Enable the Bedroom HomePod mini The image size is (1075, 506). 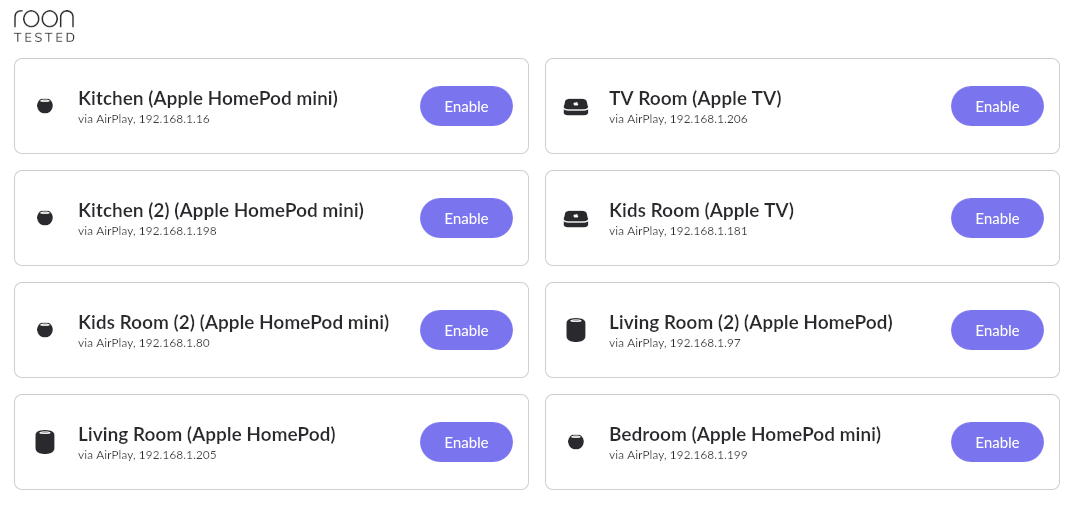coord(997,442)
